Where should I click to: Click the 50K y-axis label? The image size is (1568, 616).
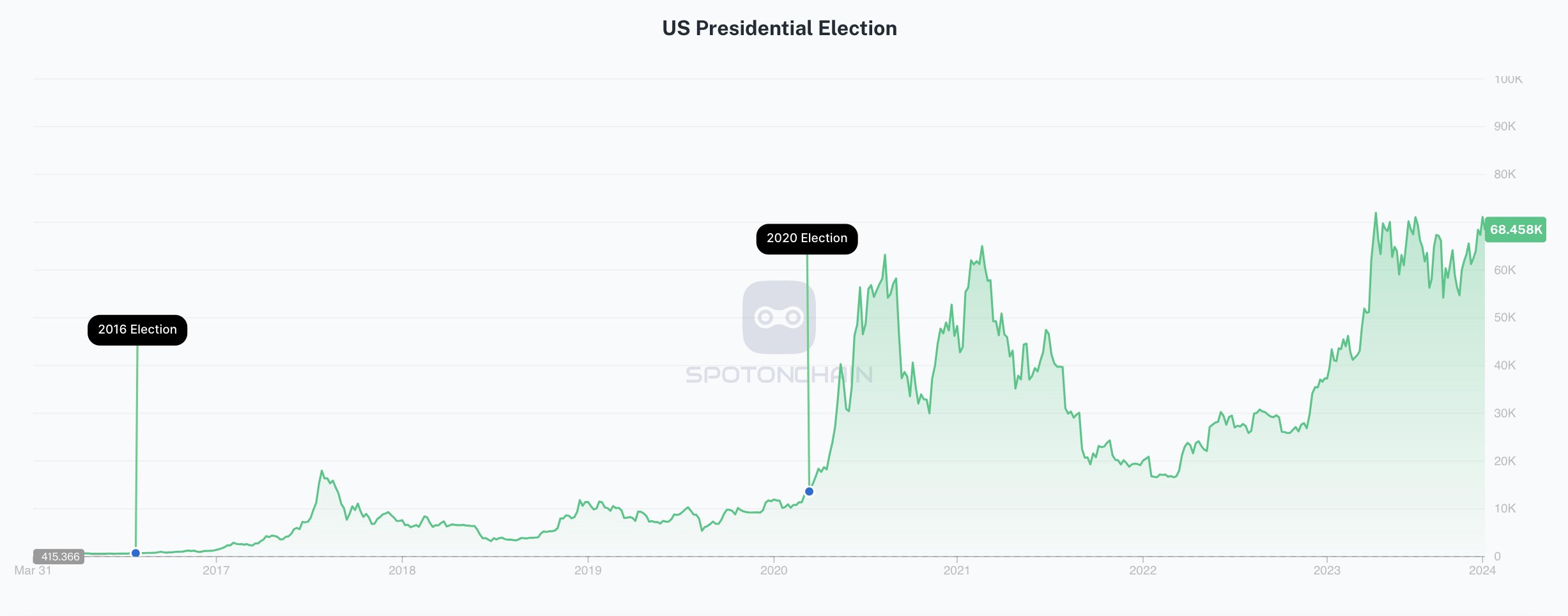[1505, 318]
